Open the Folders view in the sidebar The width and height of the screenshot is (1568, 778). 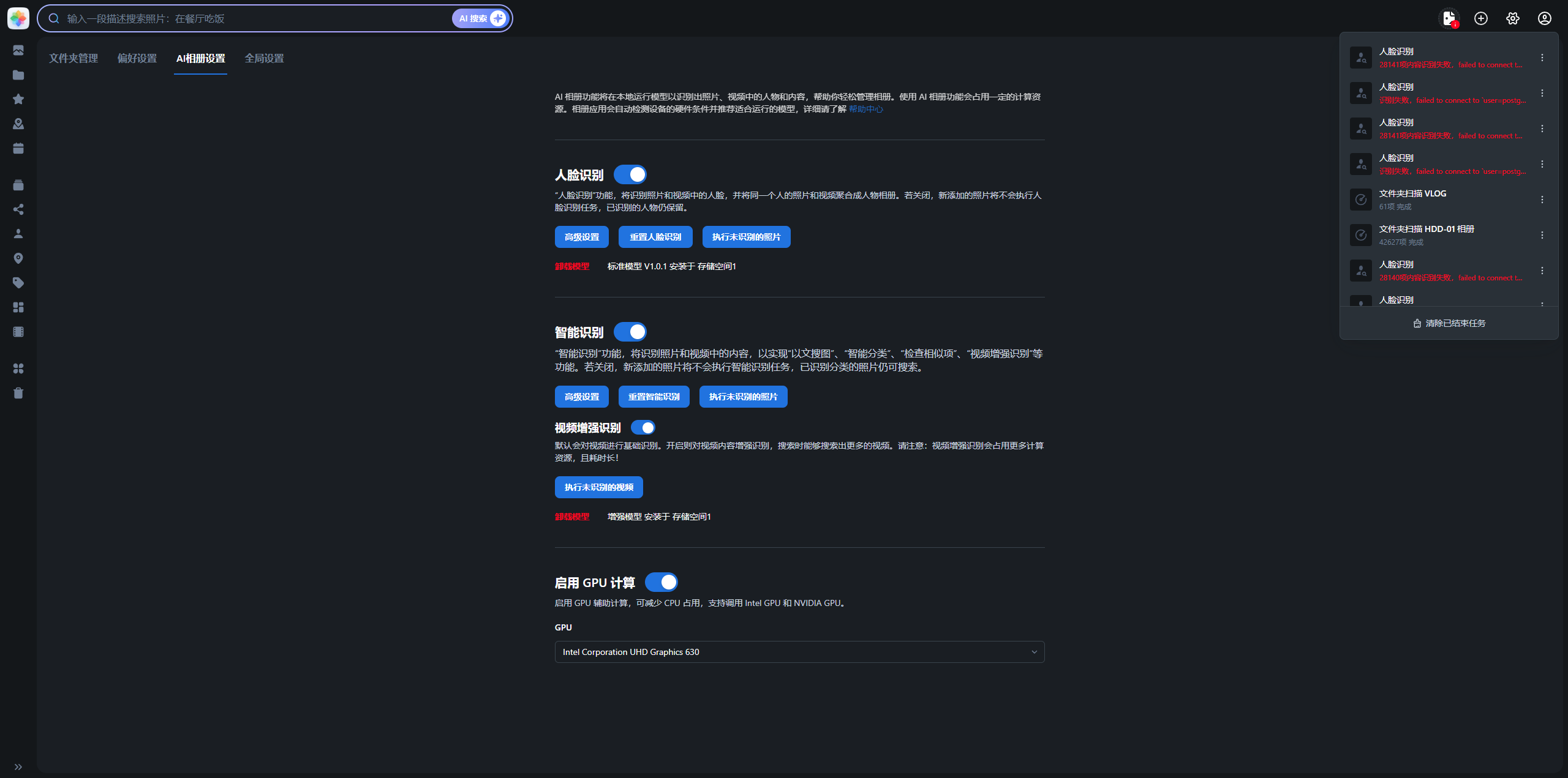[18, 75]
